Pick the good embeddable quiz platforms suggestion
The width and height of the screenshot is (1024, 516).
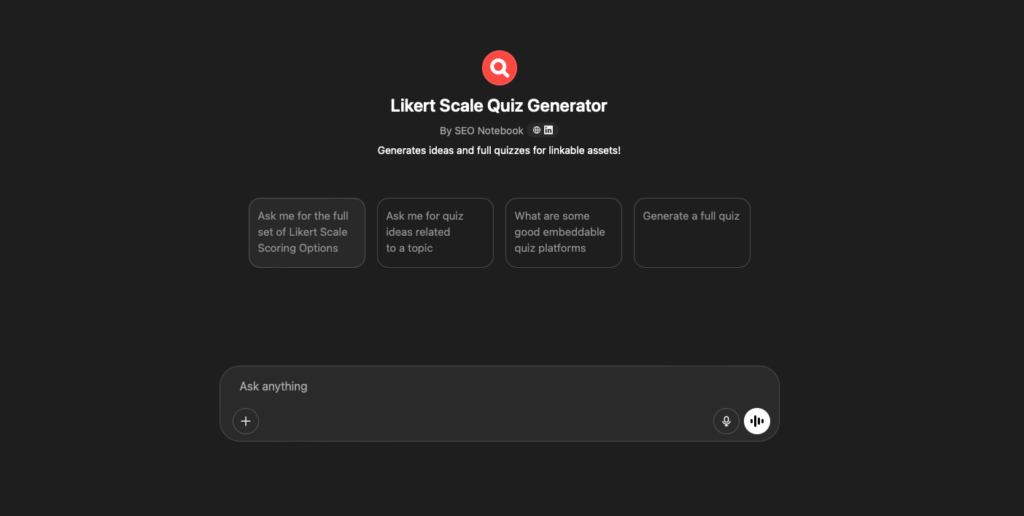coord(564,233)
